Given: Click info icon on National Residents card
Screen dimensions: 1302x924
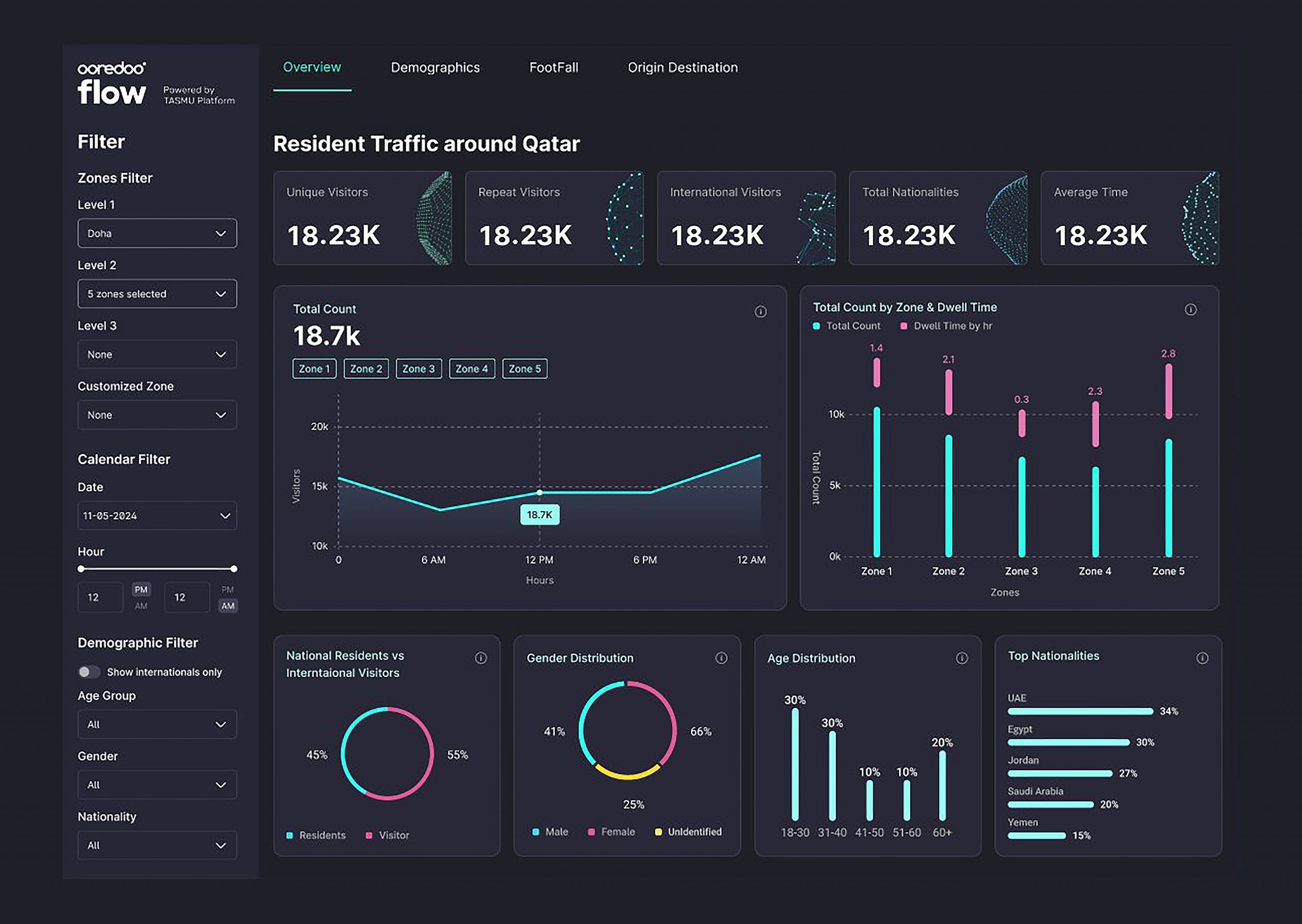Looking at the screenshot, I should pyautogui.click(x=481, y=658).
